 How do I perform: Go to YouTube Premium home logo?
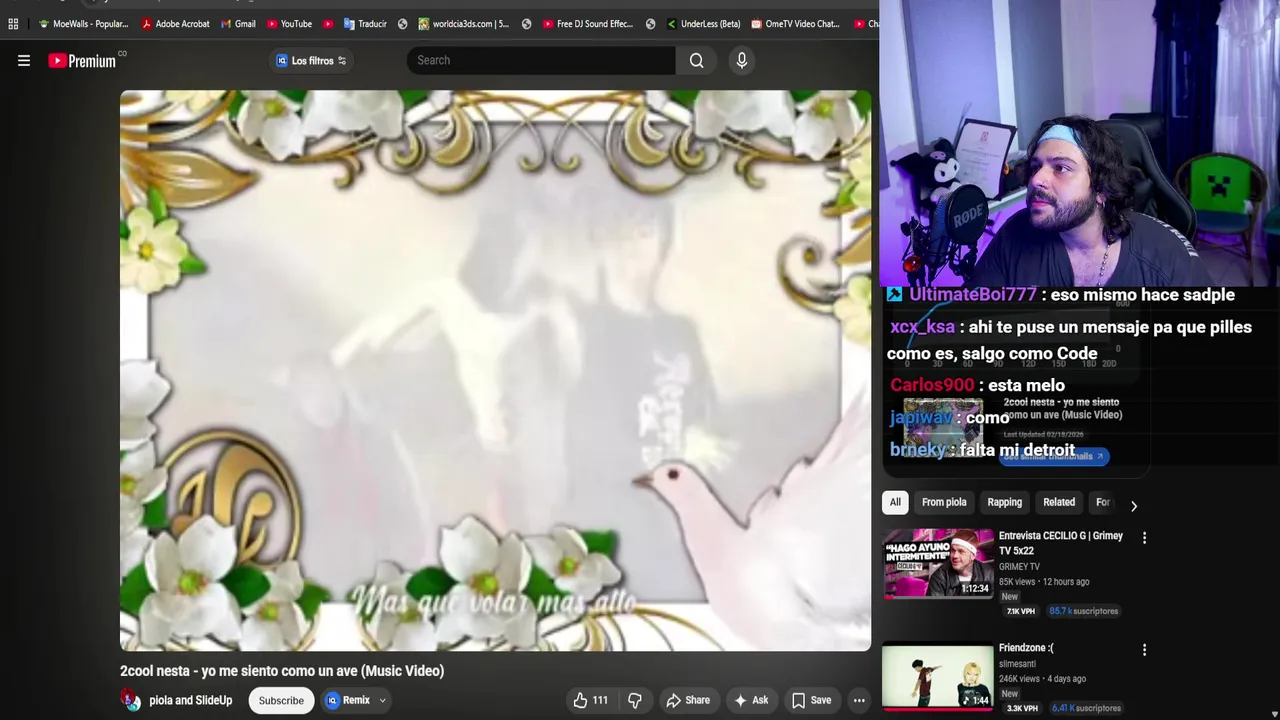82,61
